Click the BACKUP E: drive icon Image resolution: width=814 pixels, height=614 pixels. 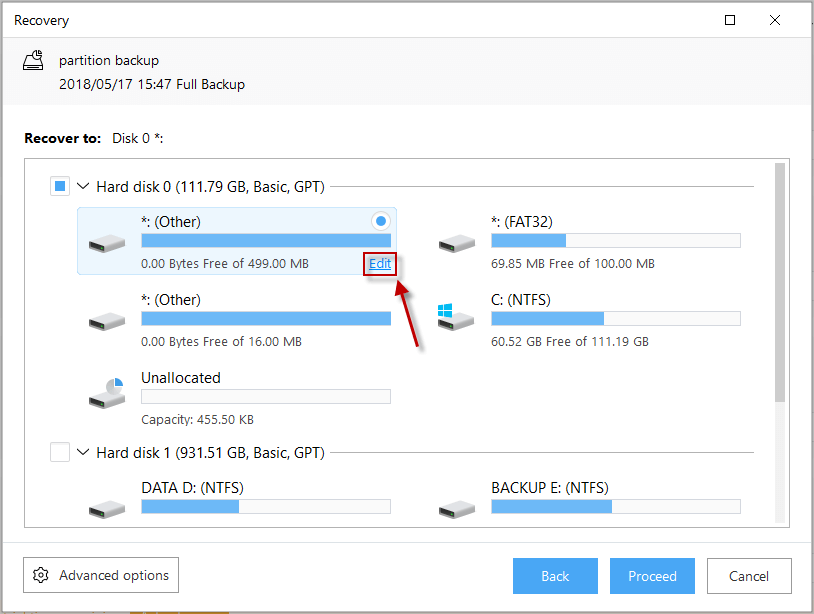click(x=457, y=510)
